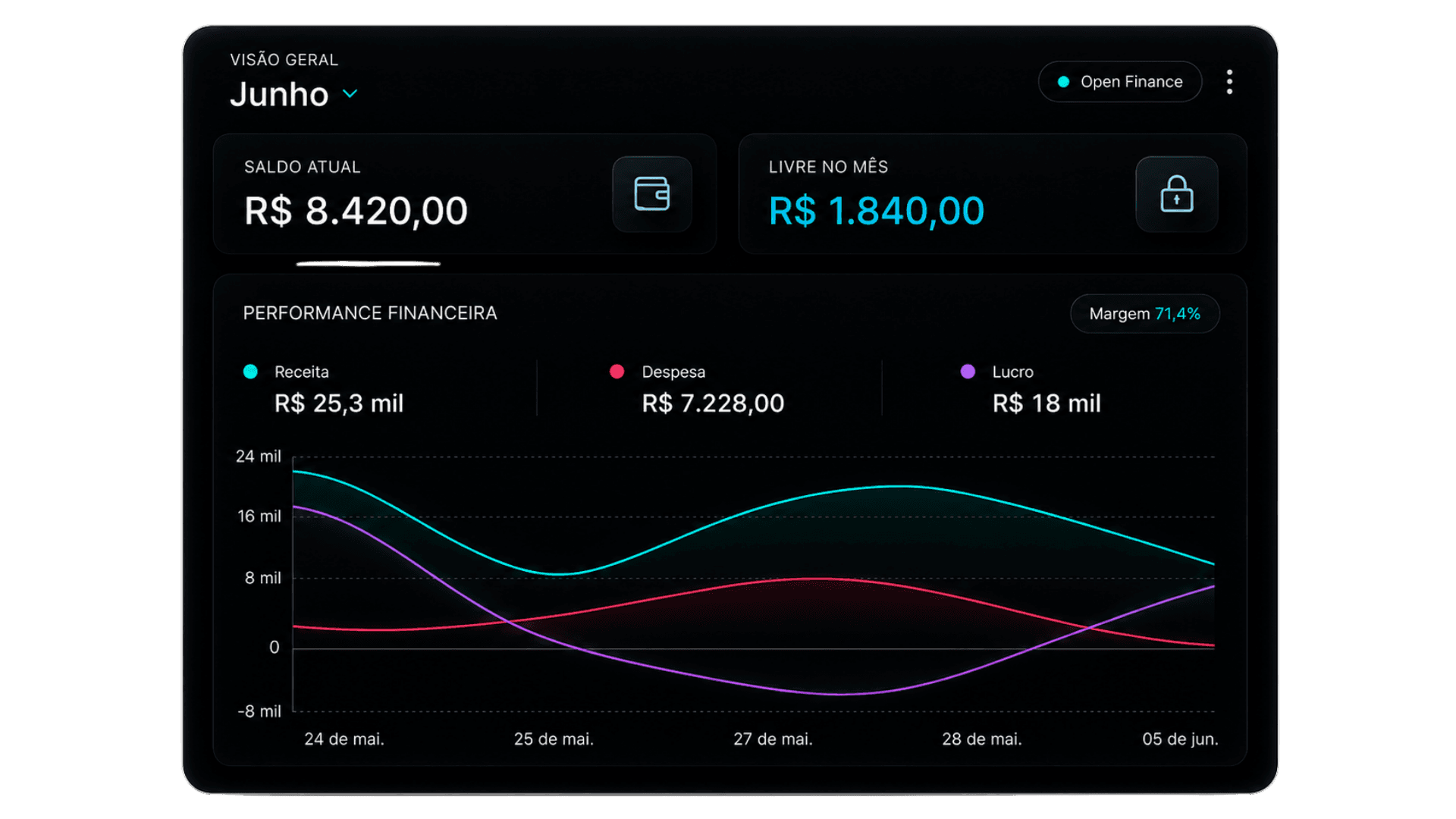Open the three-dot more options menu
Screen dimensions: 1456x819
point(1229,82)
